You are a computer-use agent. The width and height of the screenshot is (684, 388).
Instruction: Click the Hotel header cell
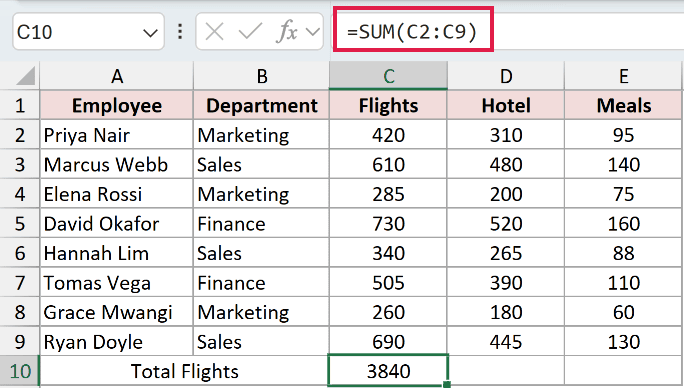(x=506, y=106)
